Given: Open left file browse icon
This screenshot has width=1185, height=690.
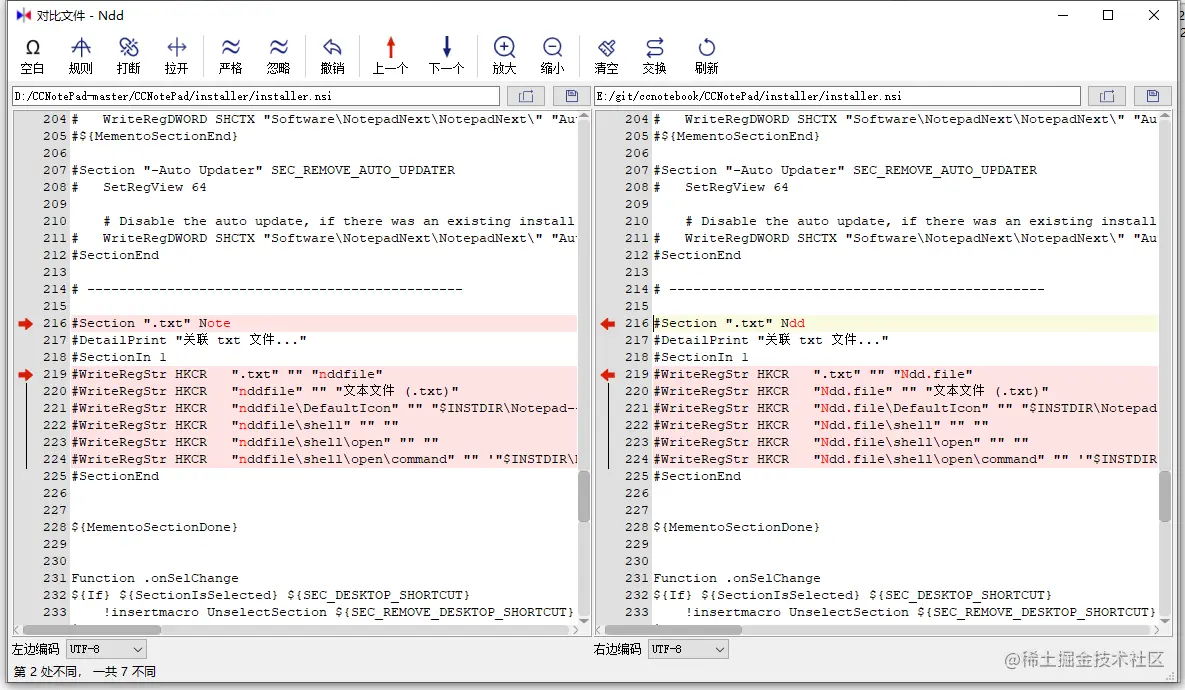Looking at the screenshot, I should [526, 96].
